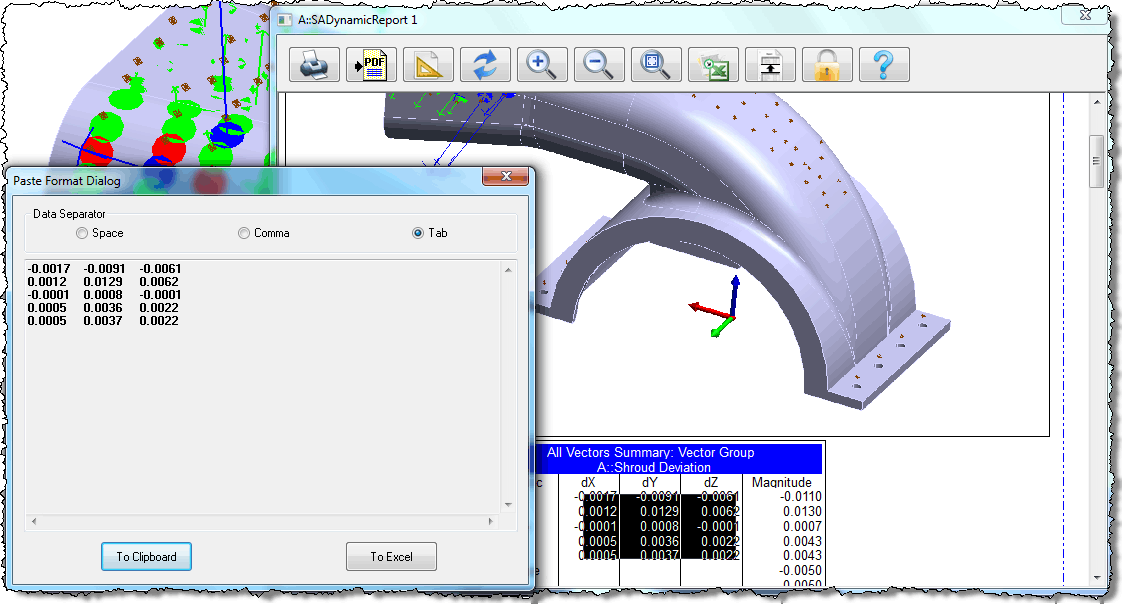
Task: Open the report page setup ruler icon
Action: pos(428,64)
